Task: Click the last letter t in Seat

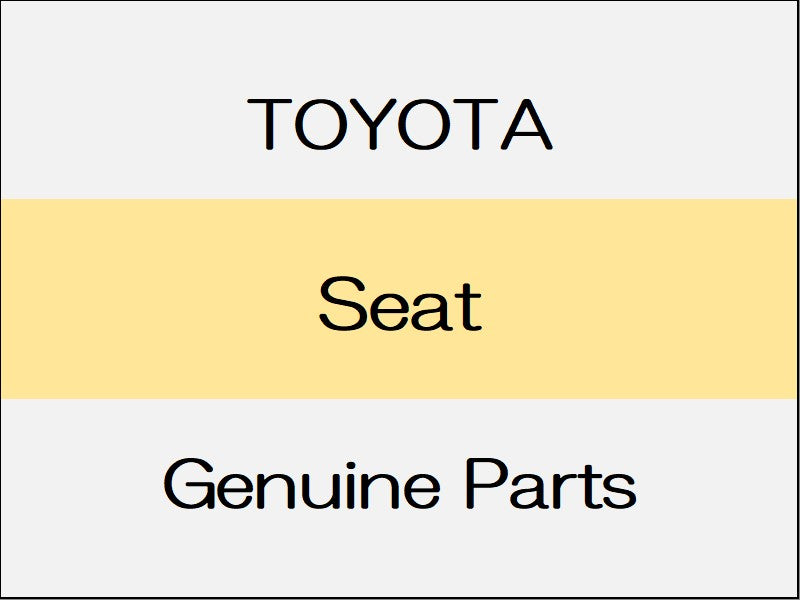Action: pos(469,306)
